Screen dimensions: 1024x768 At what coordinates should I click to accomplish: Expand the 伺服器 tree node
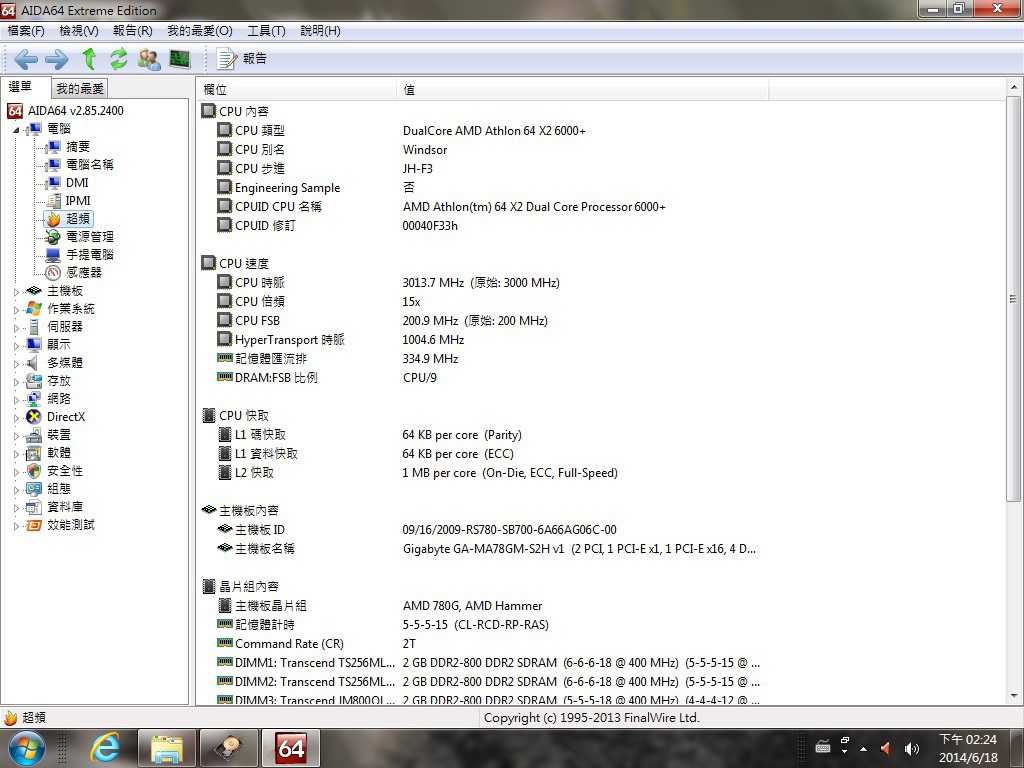coord(16,327)
